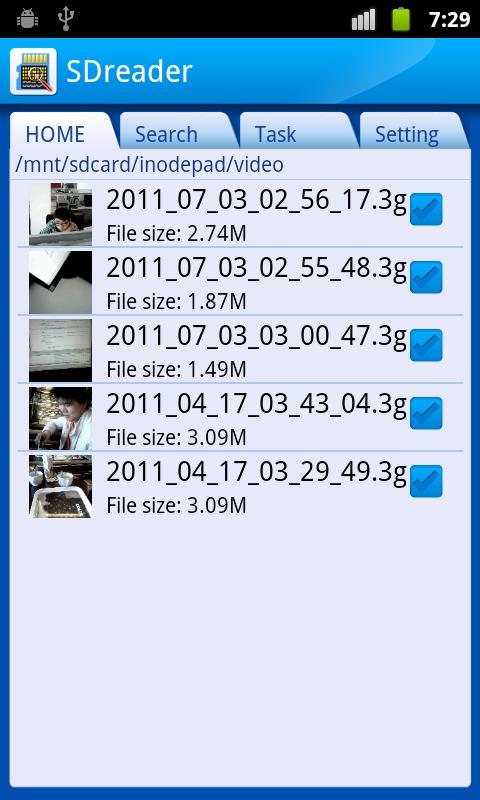480x800 pixels.
Task: Uncheck the 2011_07_03_03_00_47.3g file checkbox
Action: 426,345
